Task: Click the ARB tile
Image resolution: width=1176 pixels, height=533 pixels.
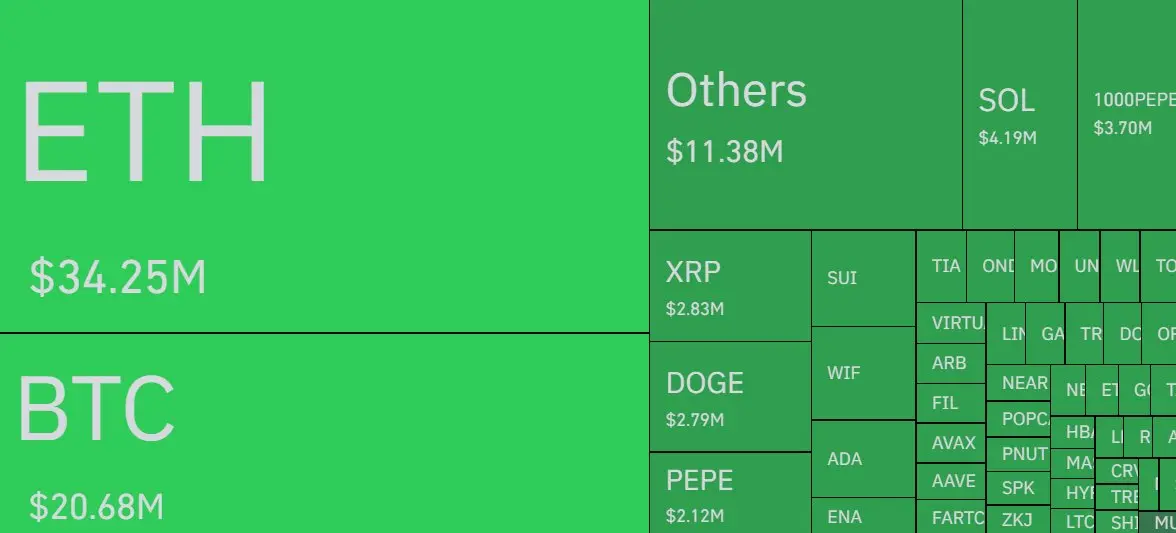Action: click(x=951, y=363)
